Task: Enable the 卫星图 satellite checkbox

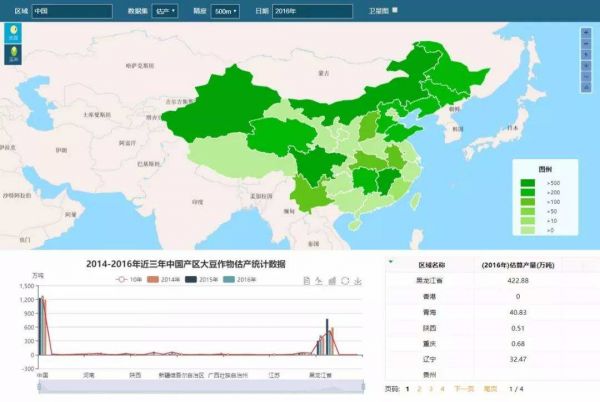Action: [x=395, y=10]
